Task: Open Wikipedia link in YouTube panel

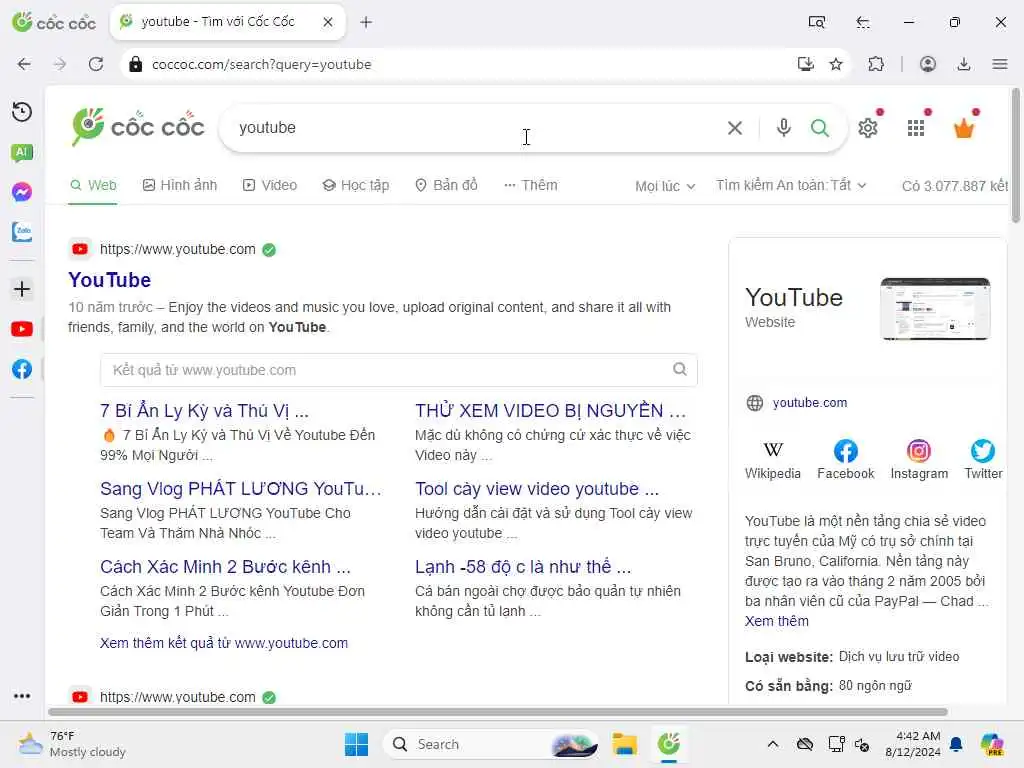Action: click(773, 460)
